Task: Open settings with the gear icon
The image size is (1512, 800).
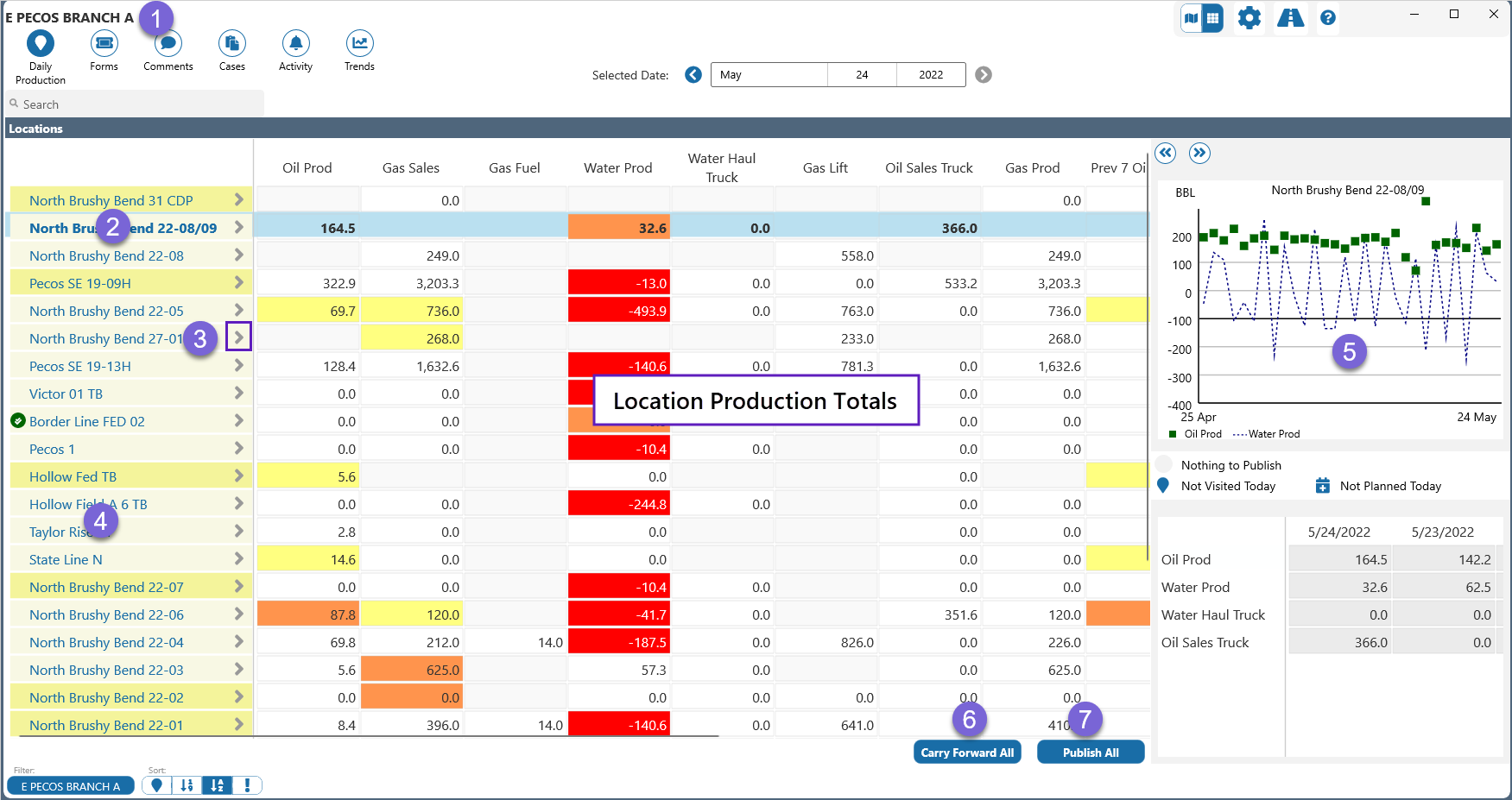Action: 1249,18
